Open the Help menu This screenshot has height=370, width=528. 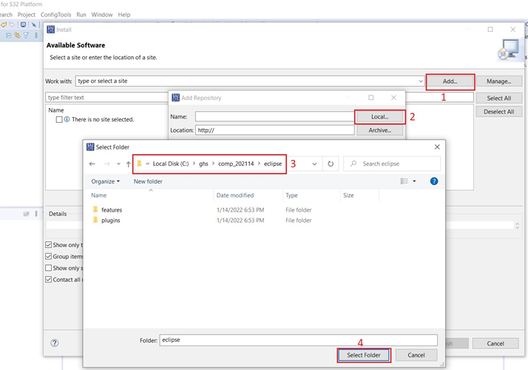pos(124,15)
